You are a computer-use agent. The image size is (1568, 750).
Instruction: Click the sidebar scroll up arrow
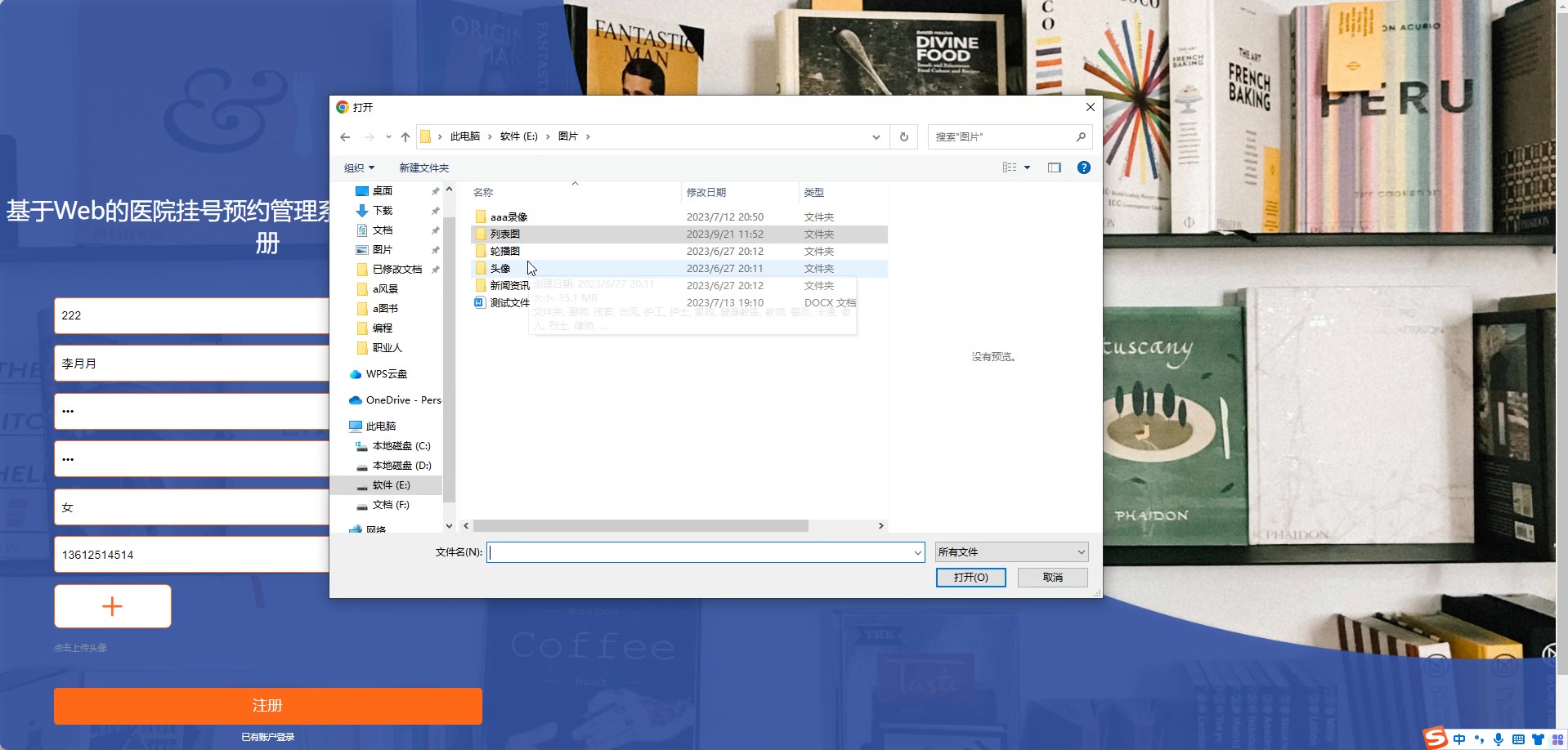coord(449,190)
